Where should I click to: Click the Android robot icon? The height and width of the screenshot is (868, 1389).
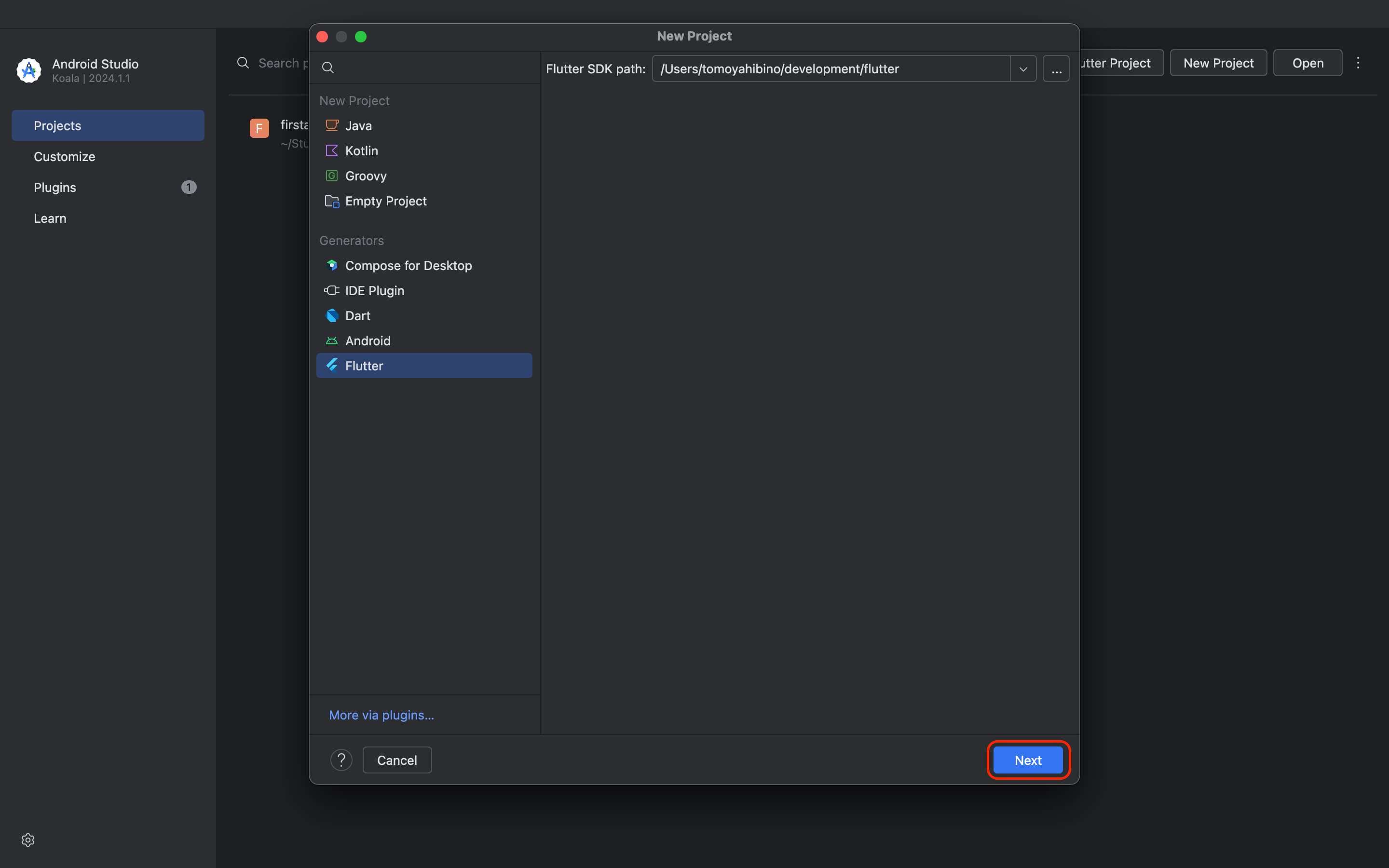click(x=332, y=341)
